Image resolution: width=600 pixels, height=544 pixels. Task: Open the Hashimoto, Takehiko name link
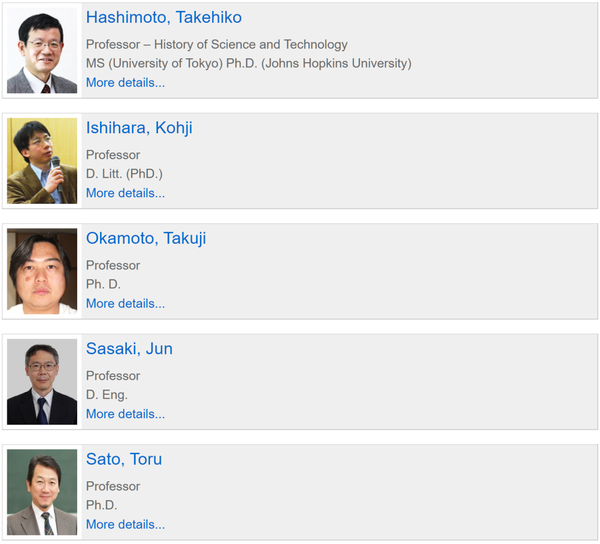pyautogui.click(x=163, y=18)
